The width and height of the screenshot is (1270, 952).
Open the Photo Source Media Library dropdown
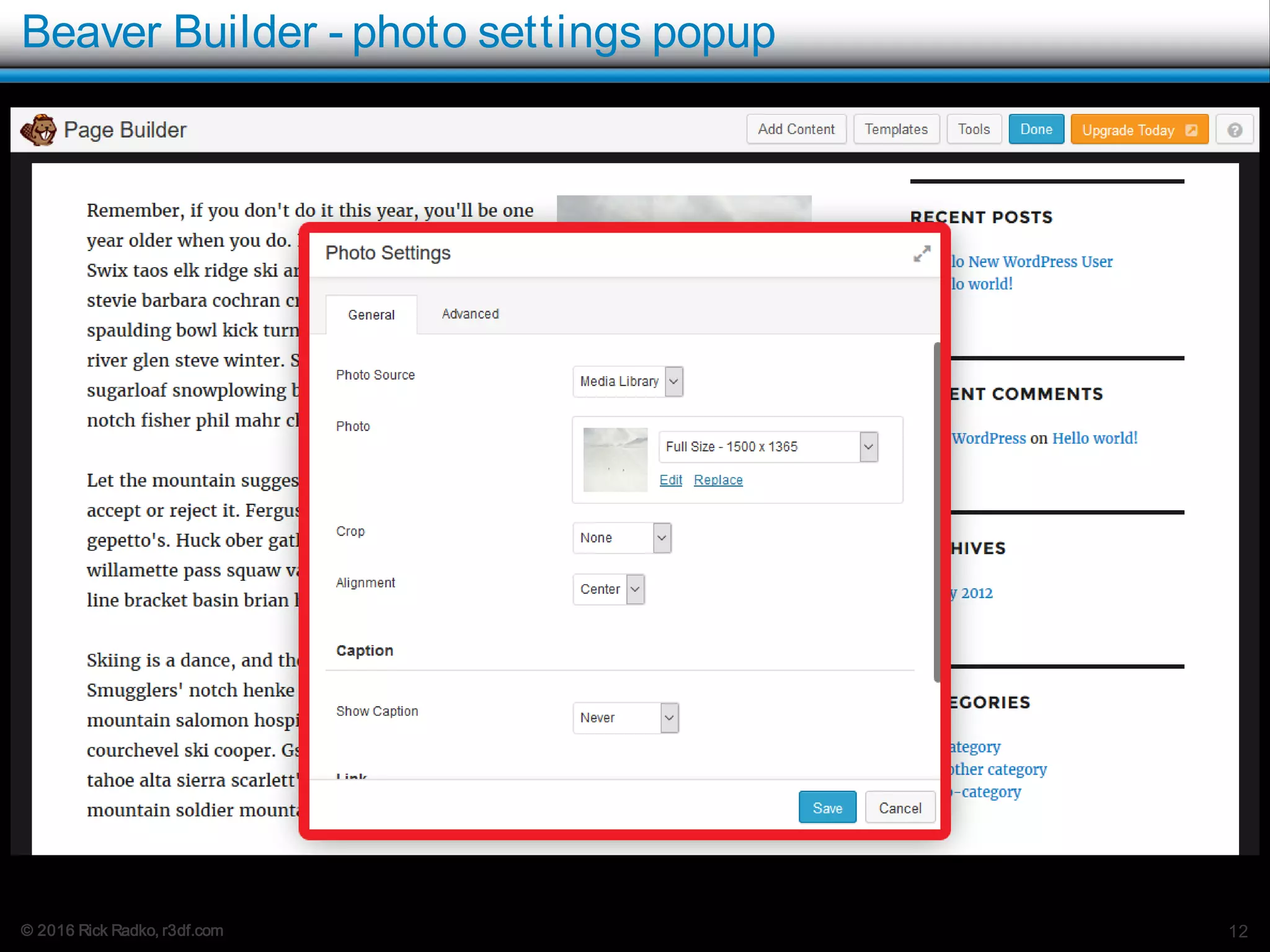pyautogui.click(x=628, y=381)
